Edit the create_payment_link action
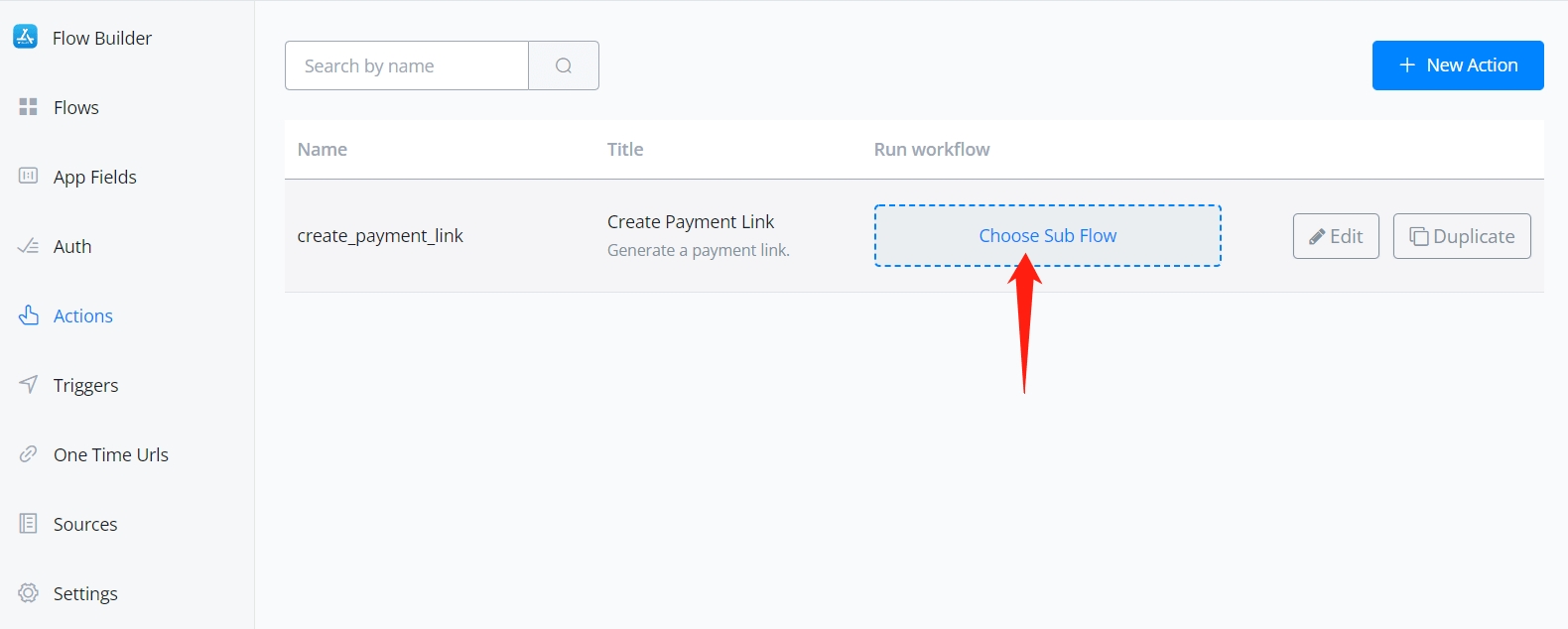 (x=1335, y=236)
